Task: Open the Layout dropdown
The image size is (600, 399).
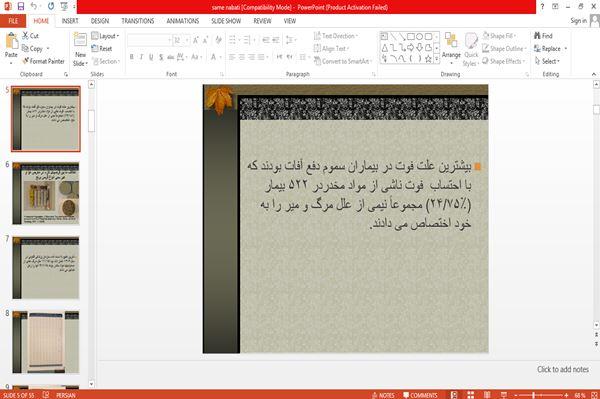Action: click(x=105, y=36)
